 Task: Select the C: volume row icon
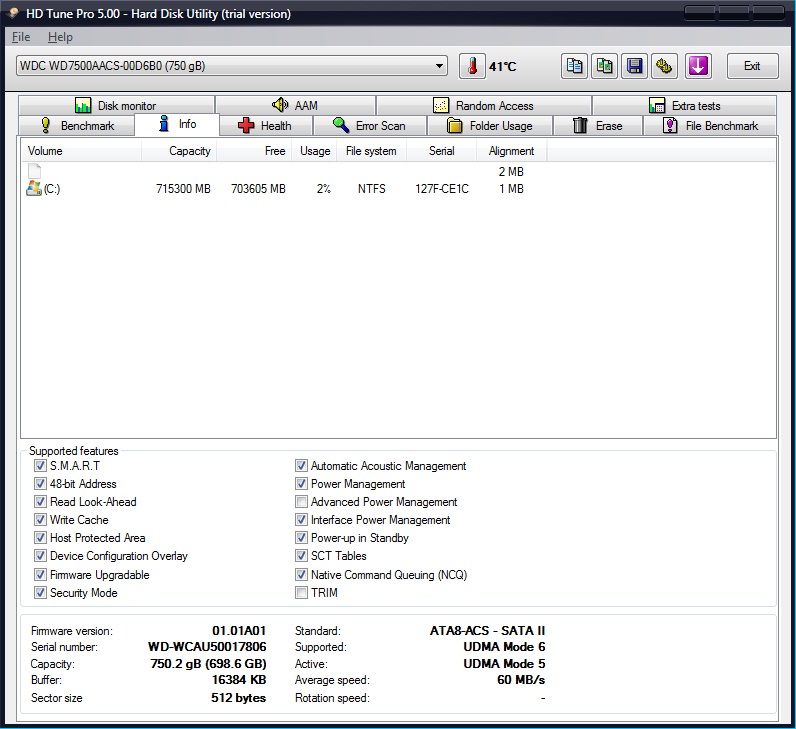click(x=34, y=189)
